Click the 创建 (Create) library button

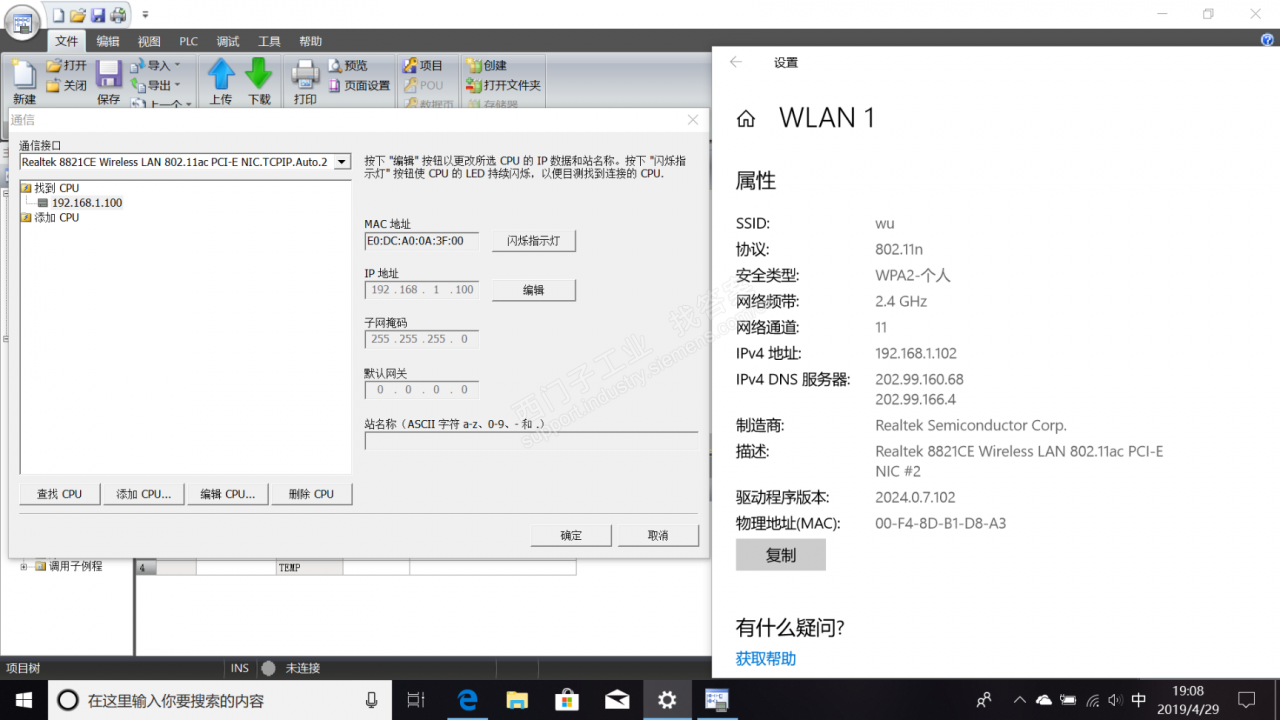pos(487,66)
